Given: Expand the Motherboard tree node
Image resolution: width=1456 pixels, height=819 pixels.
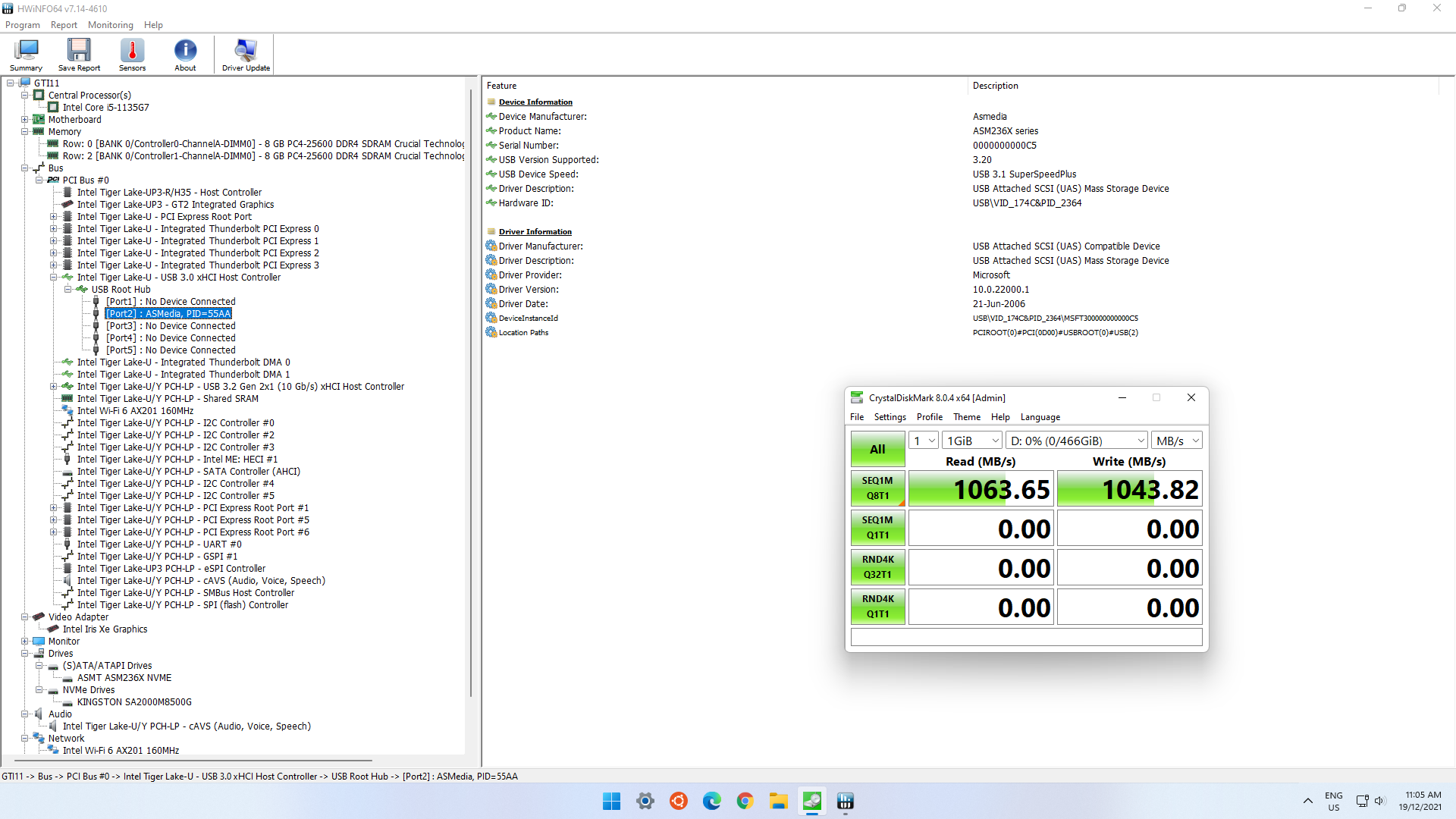Looking at the screenshot, I should [25, 120].
